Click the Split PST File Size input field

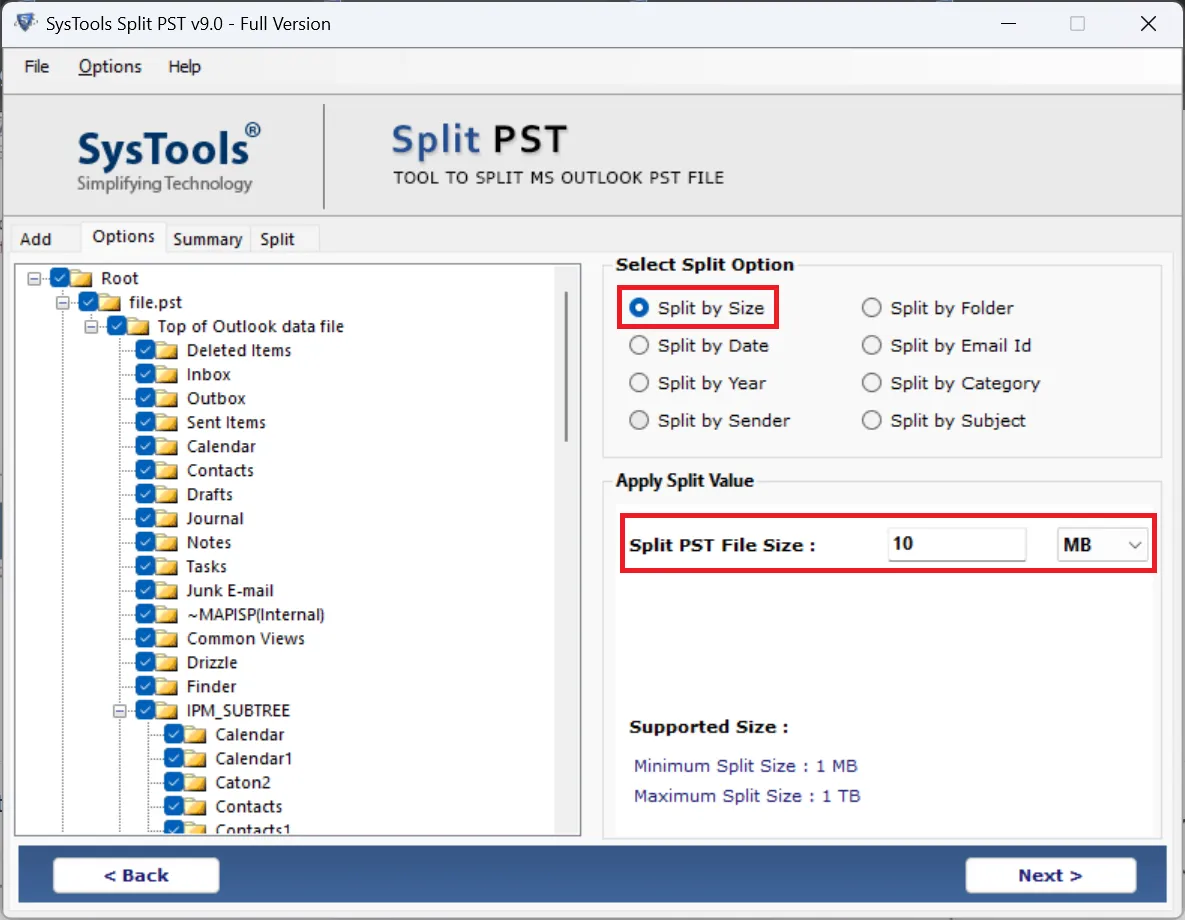click(956, 544)
